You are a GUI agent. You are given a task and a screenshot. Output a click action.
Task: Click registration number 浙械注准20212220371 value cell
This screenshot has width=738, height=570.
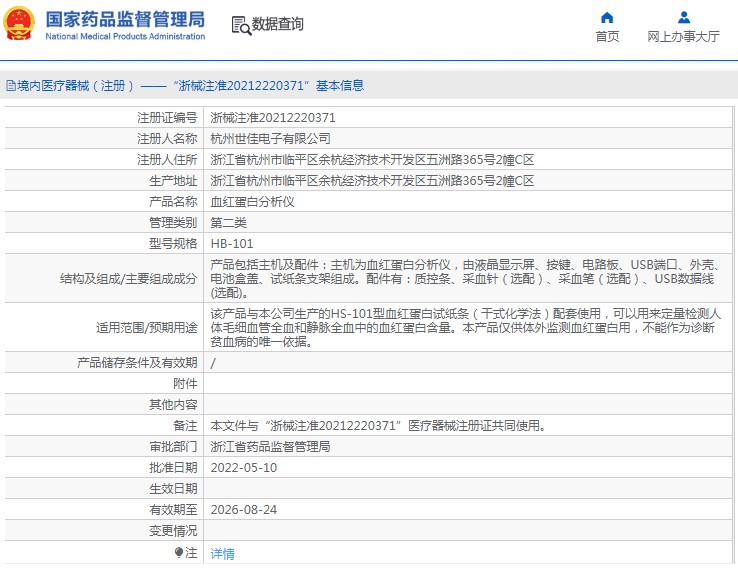272,117
